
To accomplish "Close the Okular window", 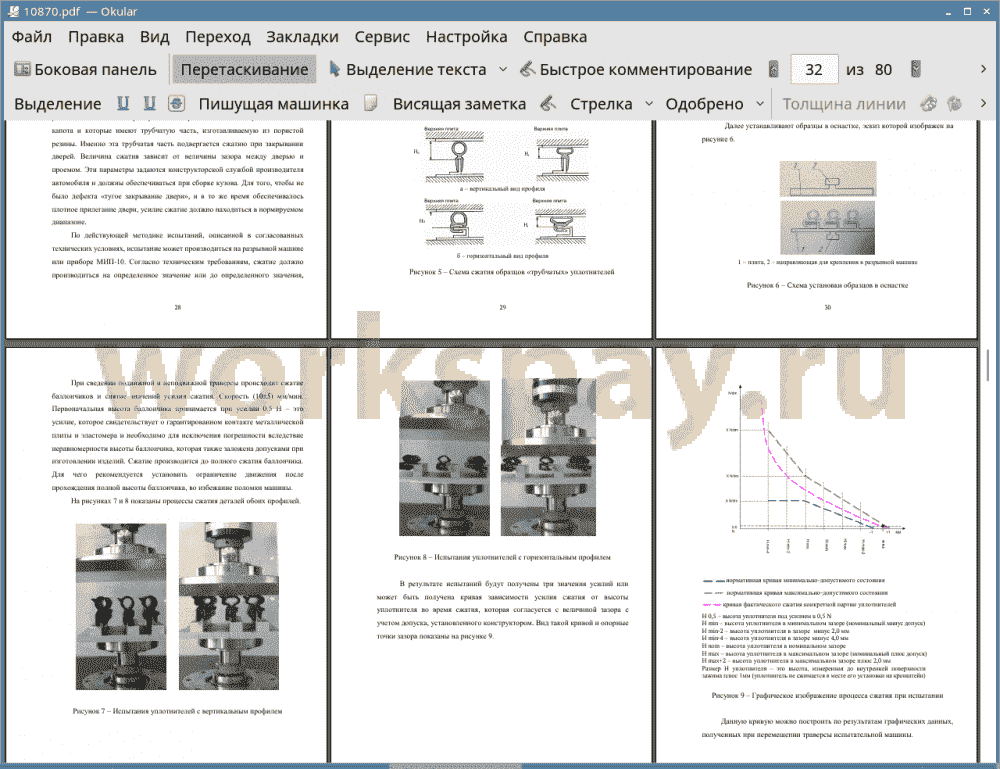I will point(986,11).
